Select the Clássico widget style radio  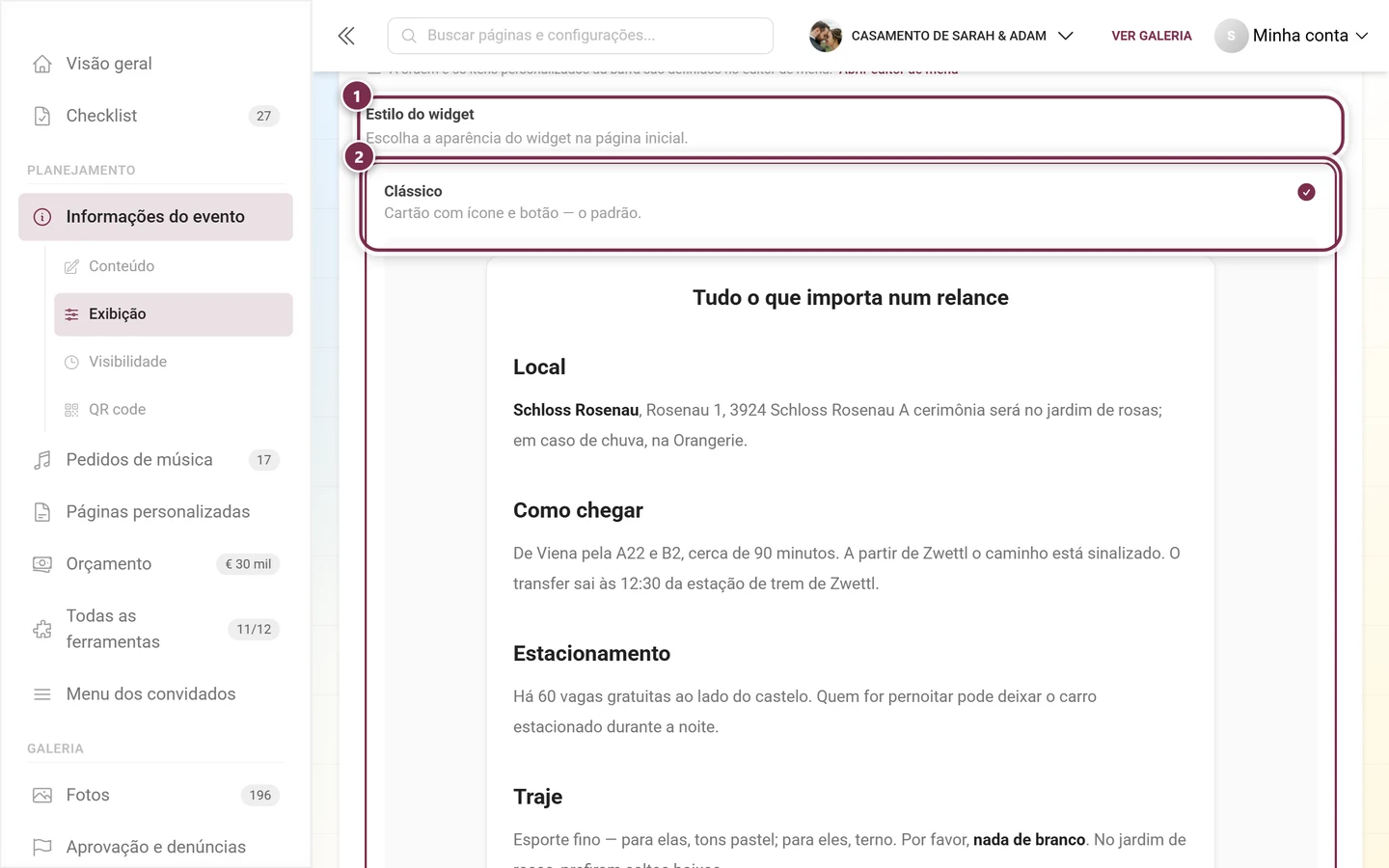coord(1306,192)
